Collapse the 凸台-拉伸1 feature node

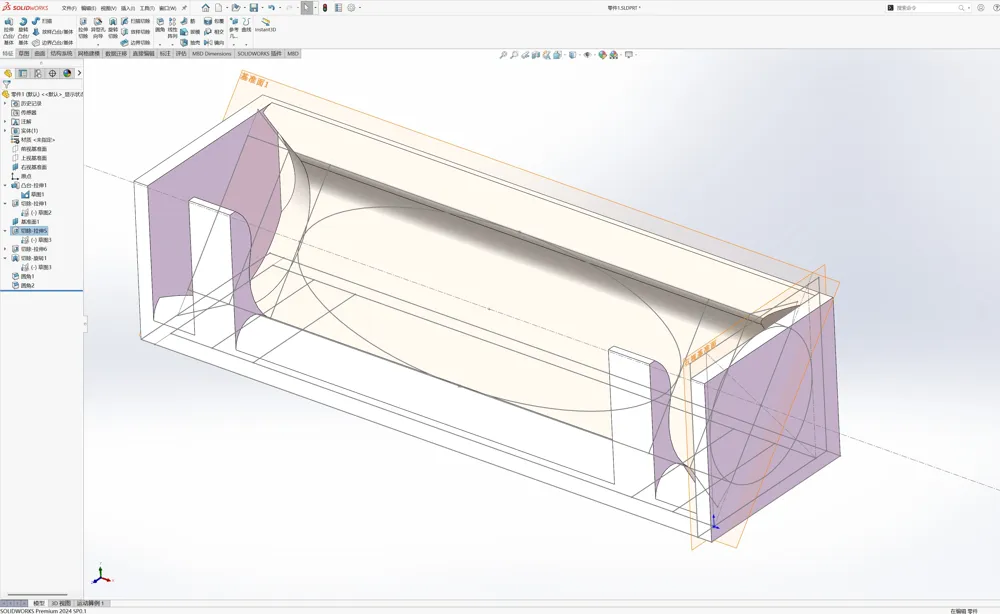click(x=6, y=186)
